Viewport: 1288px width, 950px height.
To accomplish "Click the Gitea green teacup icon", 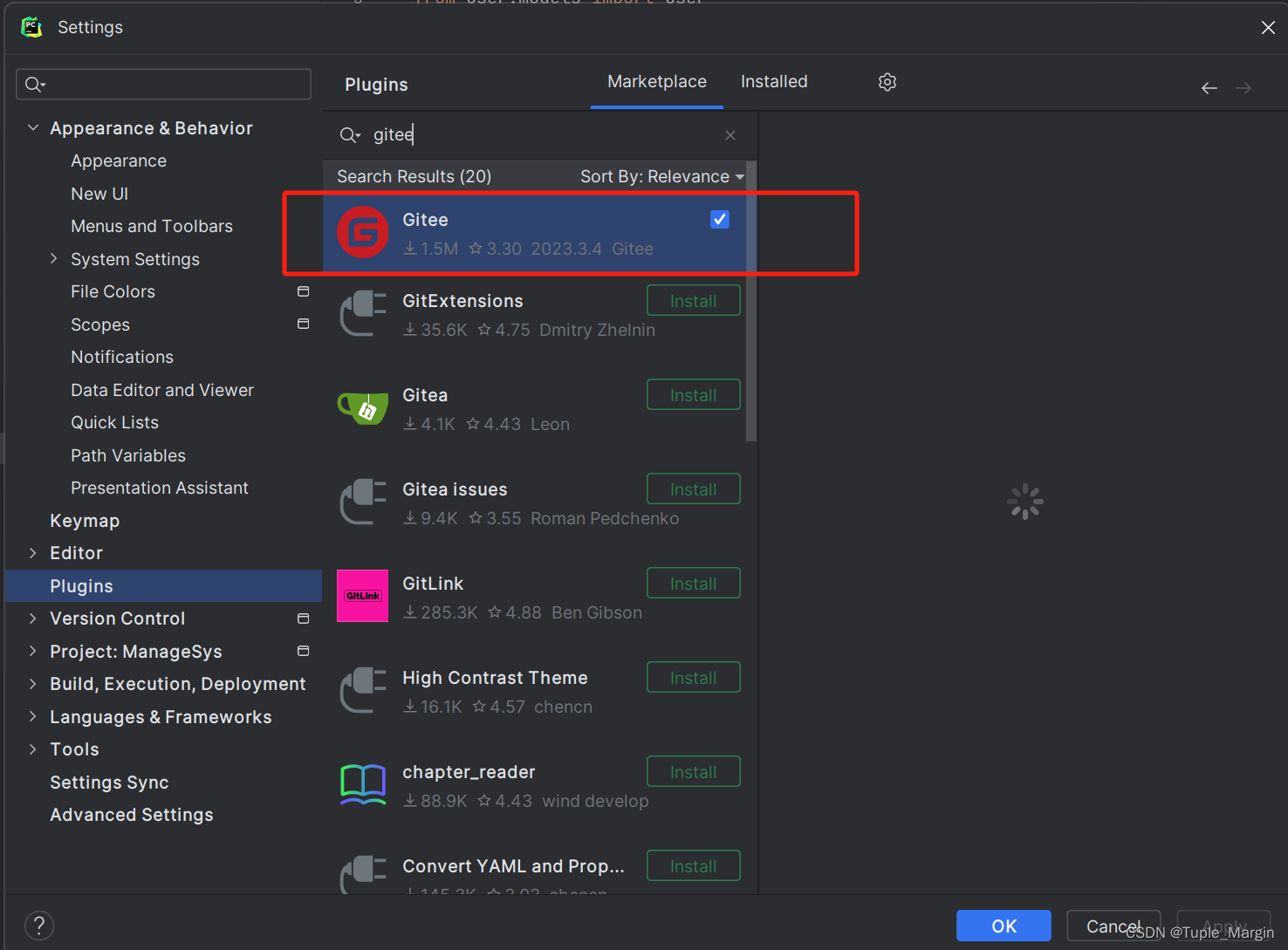I will pyautogui.click(x=363, y=407).
